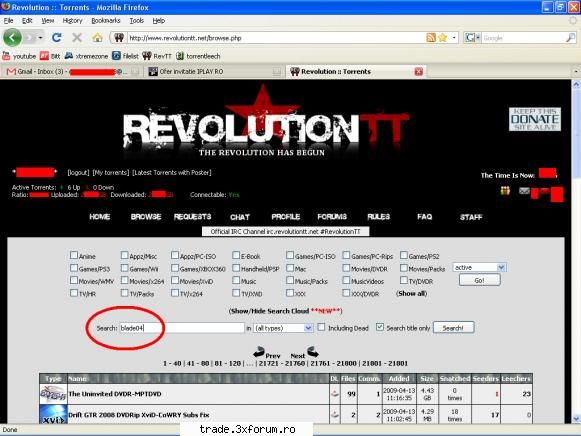Enable the Including Dead checkbox

(x=321, y=327)
